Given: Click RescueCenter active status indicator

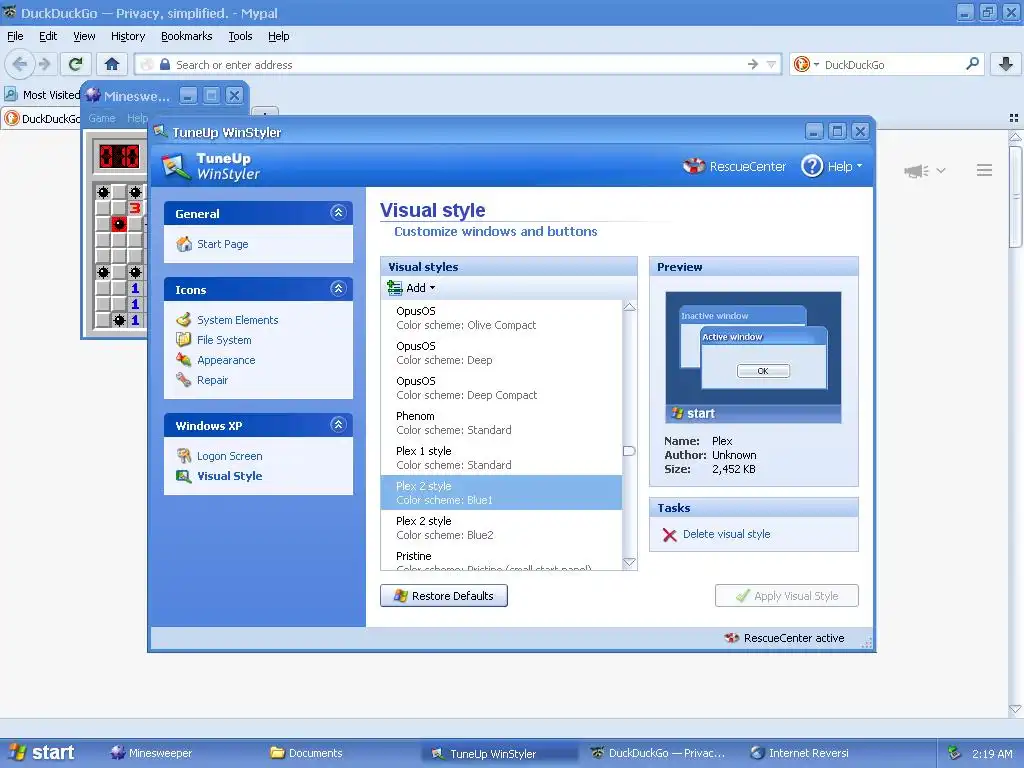Looking at the screenshot, I should pyautogui.click(x=784, y=638).
